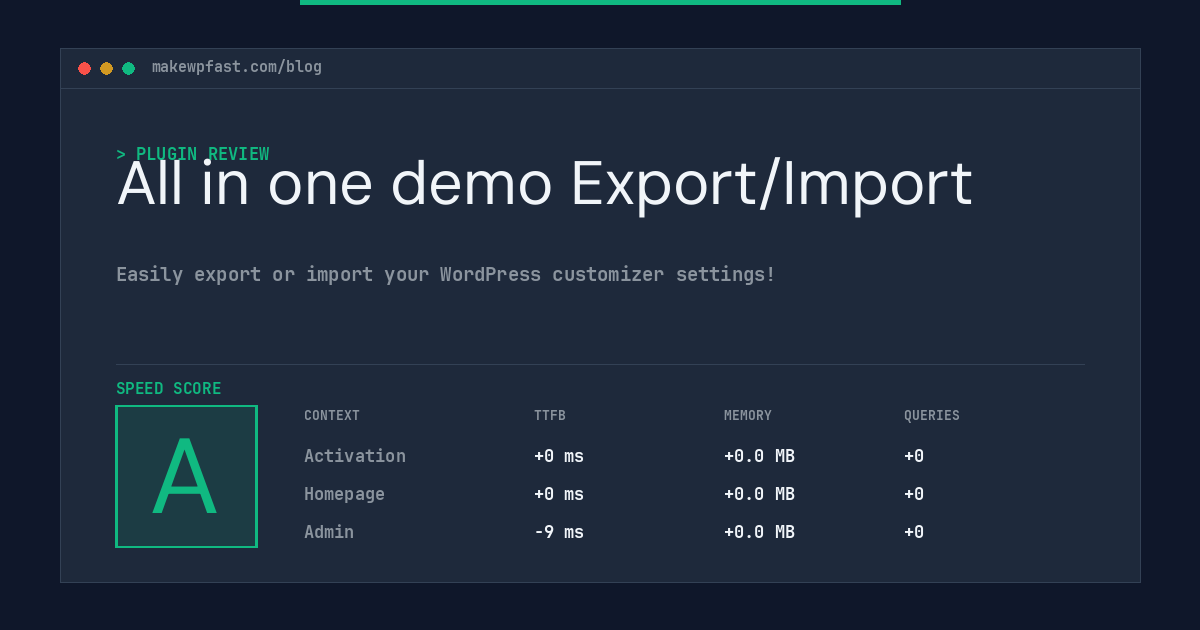This screenshot has width=1200, height=630.
Task: Select the Homepage row label
Action: [344, 494]
